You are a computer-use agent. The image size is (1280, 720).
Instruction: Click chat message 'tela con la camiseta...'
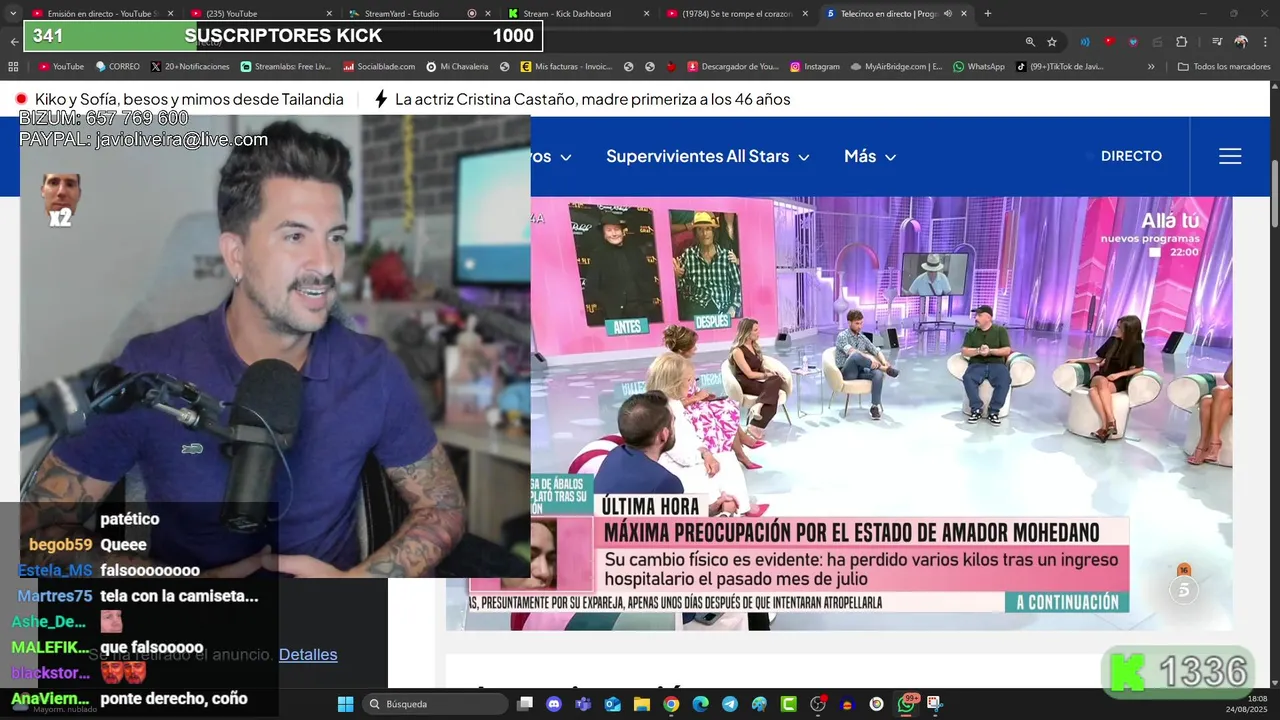coord(179,596)
